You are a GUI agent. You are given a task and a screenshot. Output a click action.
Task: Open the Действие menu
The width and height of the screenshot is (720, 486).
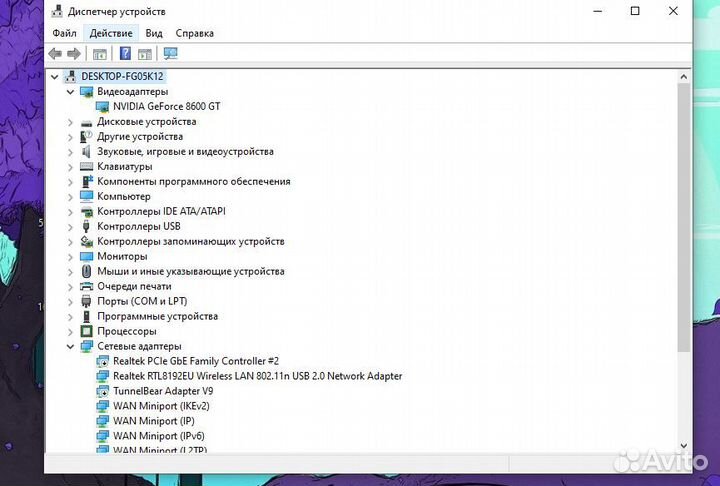click(x=111, y=33)
